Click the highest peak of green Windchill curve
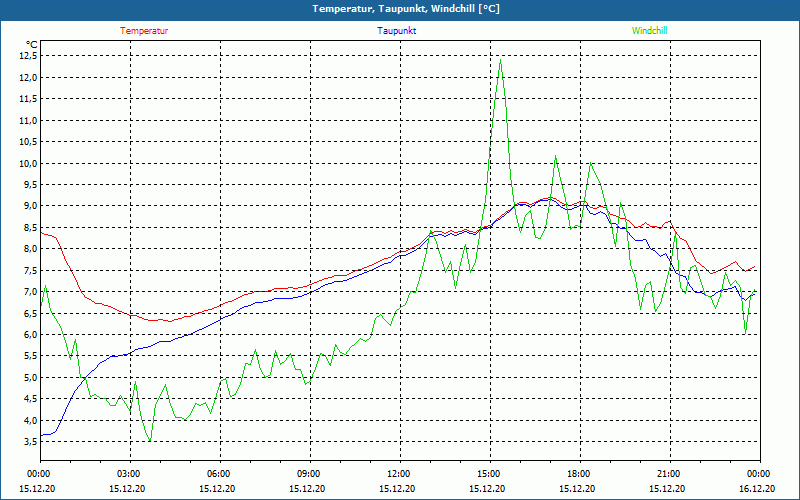The image size is (800, 500). [x=500, y=60]
